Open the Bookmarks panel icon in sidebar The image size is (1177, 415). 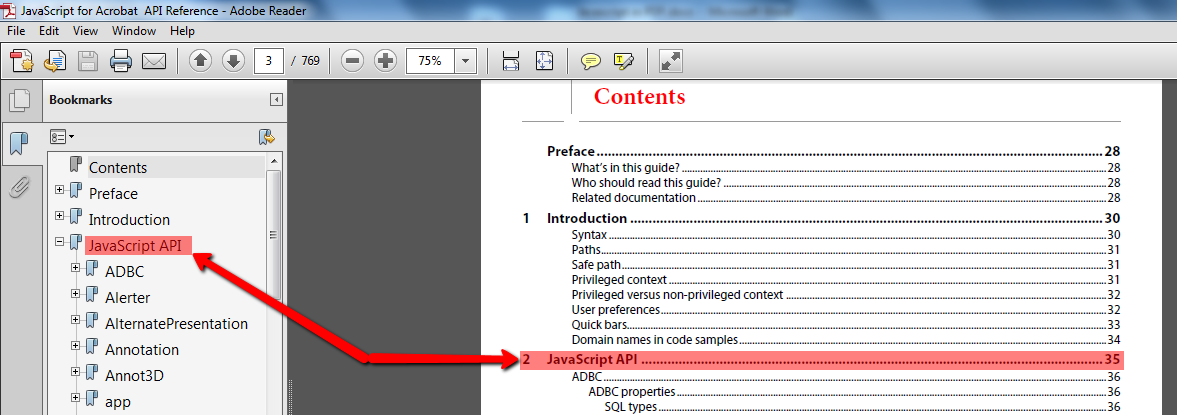click(x=20, y=143)
